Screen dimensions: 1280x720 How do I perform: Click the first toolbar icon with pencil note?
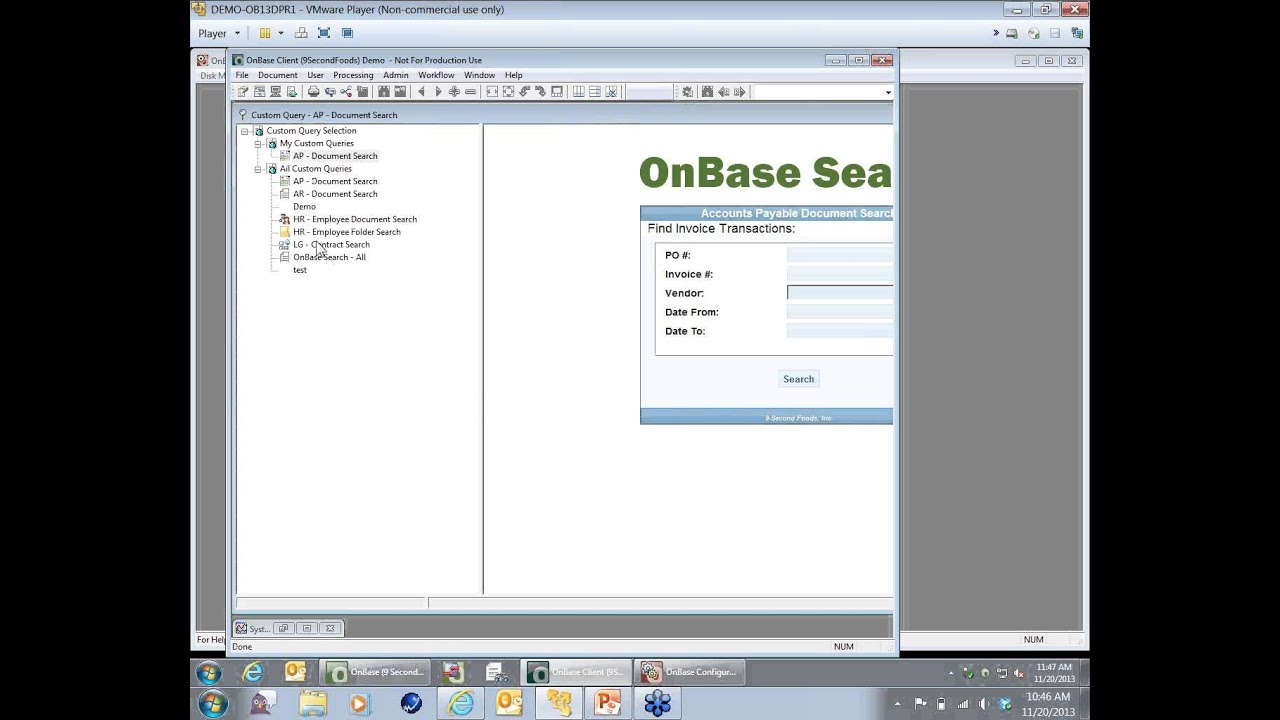pyautogui.click(x=242, y=92)
